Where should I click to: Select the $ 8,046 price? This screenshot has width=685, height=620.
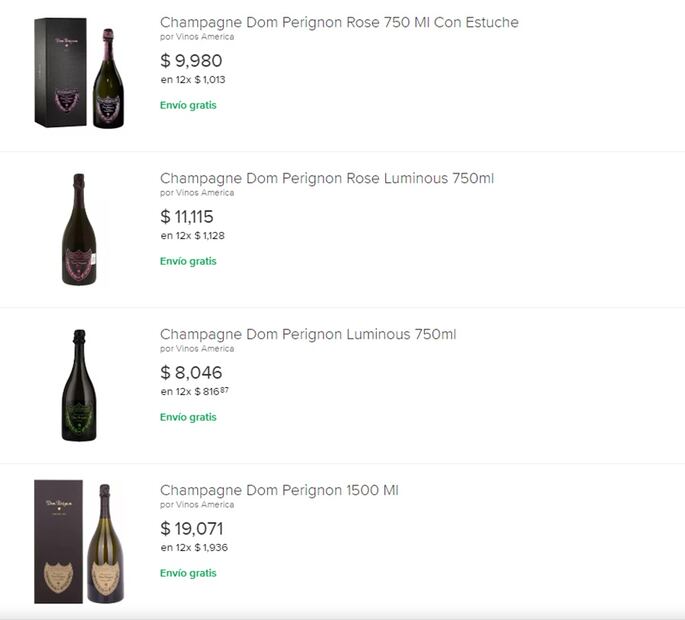pos(191,373)
